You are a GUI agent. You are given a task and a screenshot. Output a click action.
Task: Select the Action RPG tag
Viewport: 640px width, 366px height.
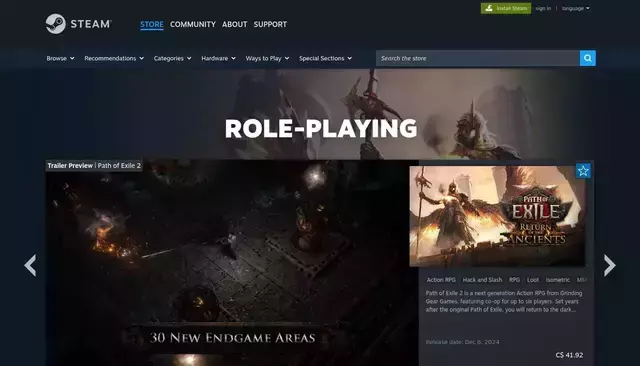(441, 280)
